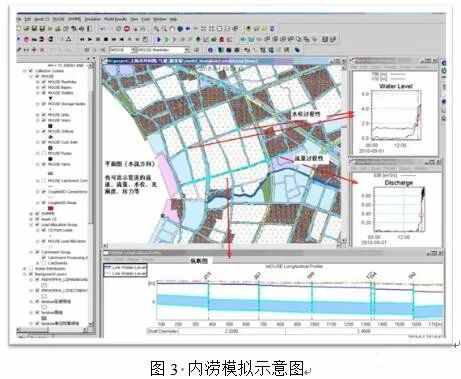Click the Water Level chart title
This screenshot has width=461, height=379.
click(x=396, y=86)
